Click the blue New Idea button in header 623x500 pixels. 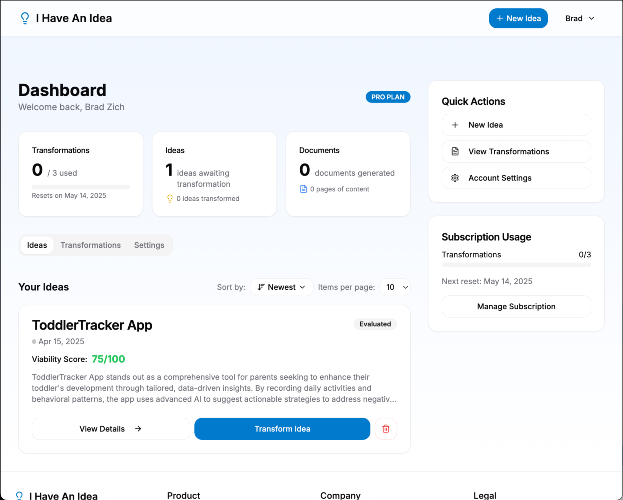click(518, 18)
